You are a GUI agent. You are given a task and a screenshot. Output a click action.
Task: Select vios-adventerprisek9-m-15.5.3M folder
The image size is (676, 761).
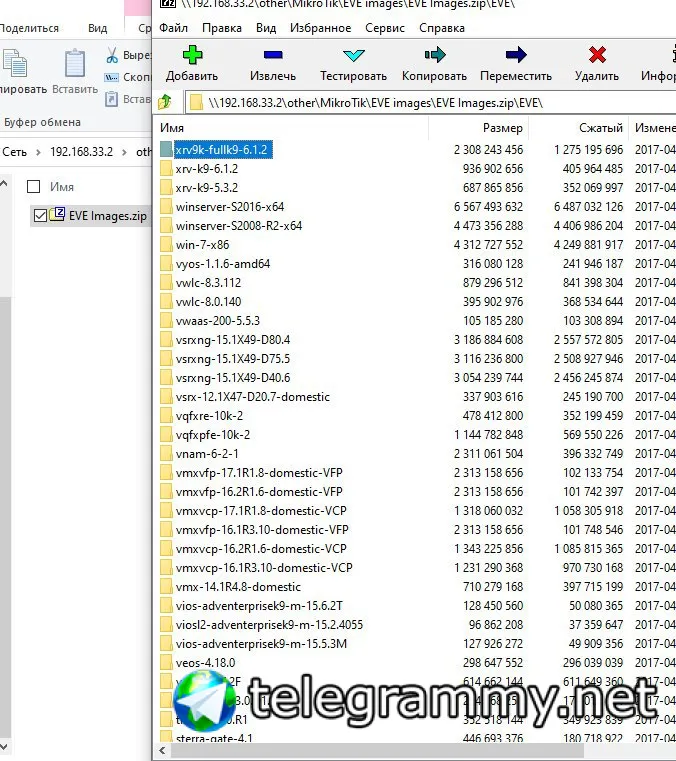pos(261,644)
